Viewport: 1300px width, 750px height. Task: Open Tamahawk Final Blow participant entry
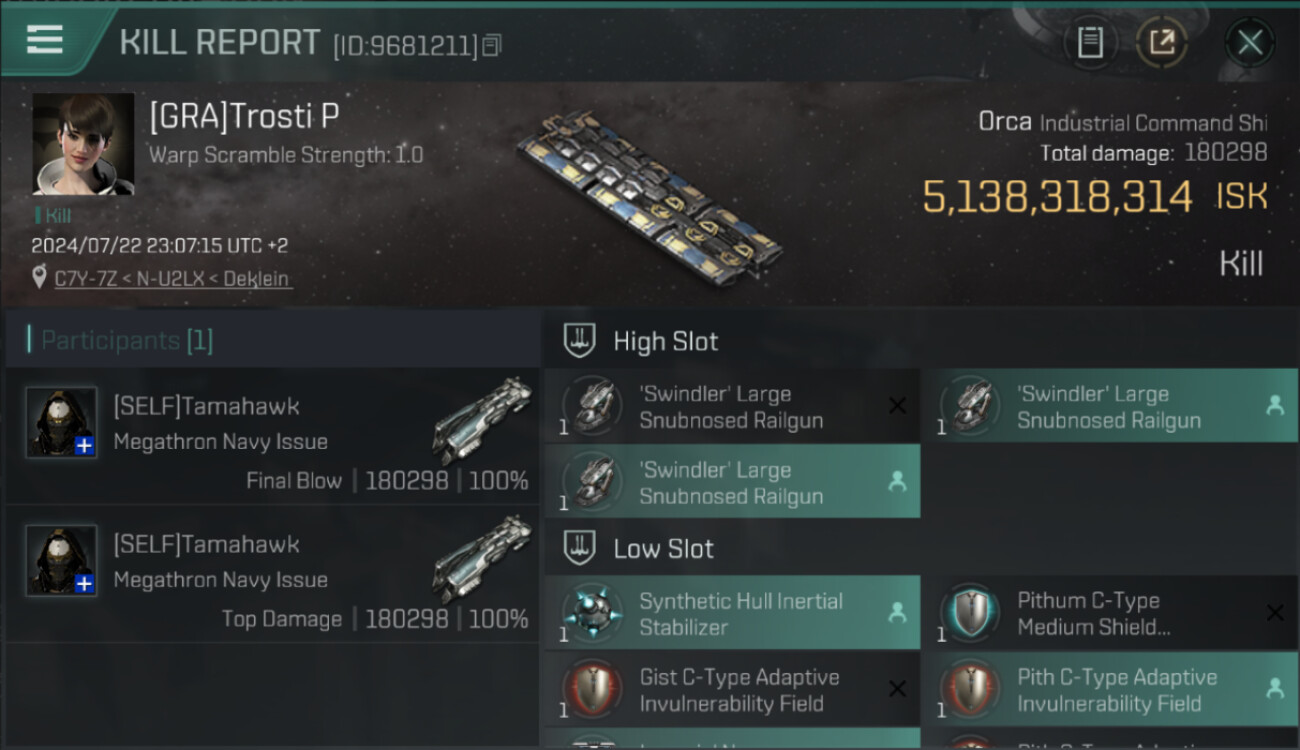click(272, 442)
